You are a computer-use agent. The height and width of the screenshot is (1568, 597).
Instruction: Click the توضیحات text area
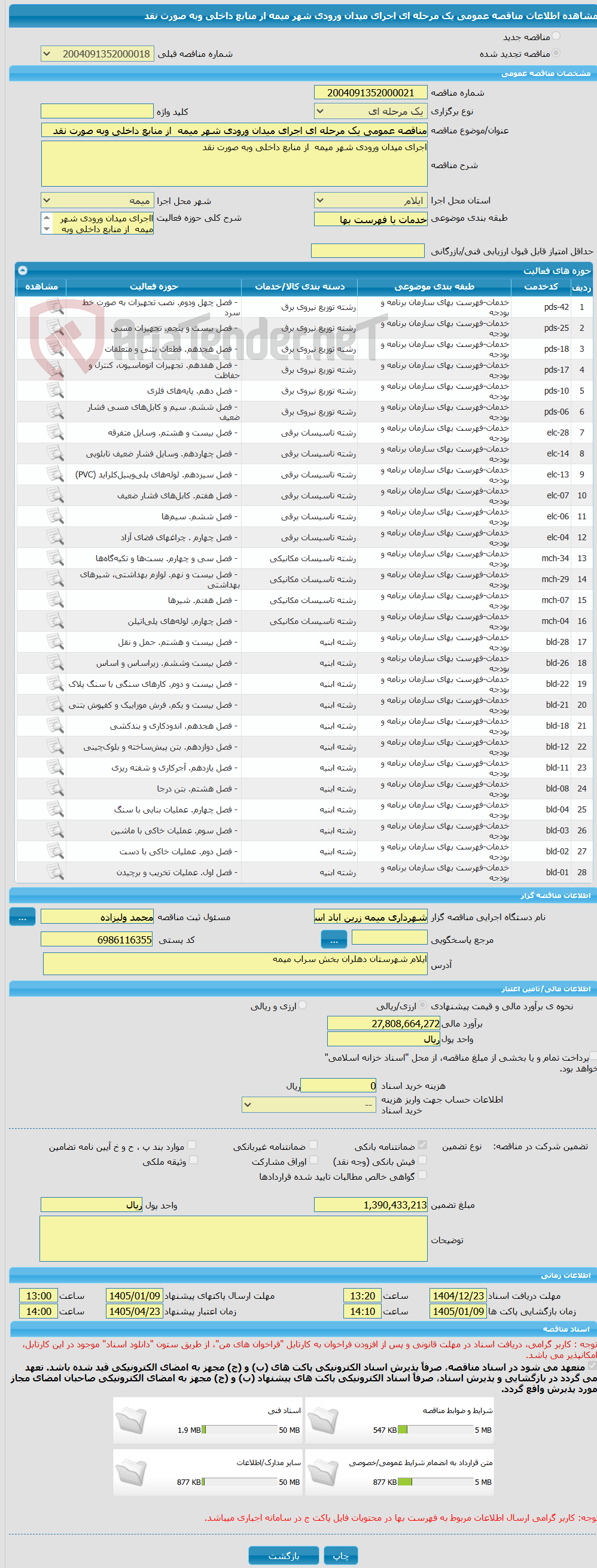[x=234, y=1240]
